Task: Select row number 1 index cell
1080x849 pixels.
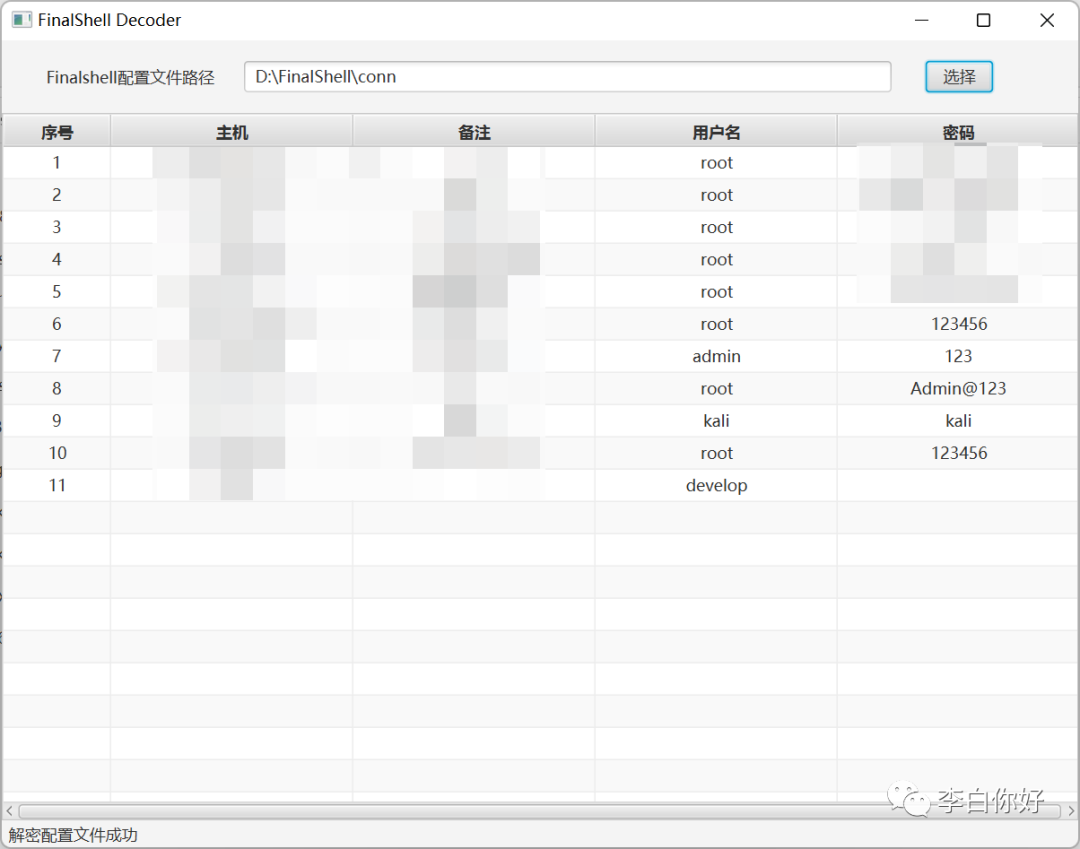Action: (x=56, y=163)
